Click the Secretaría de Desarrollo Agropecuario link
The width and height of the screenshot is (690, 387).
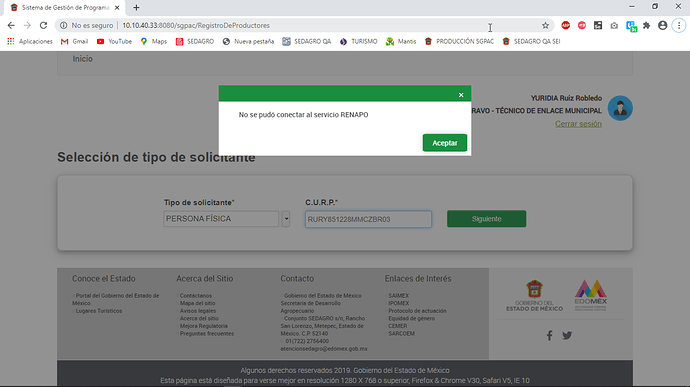[311, 307]
